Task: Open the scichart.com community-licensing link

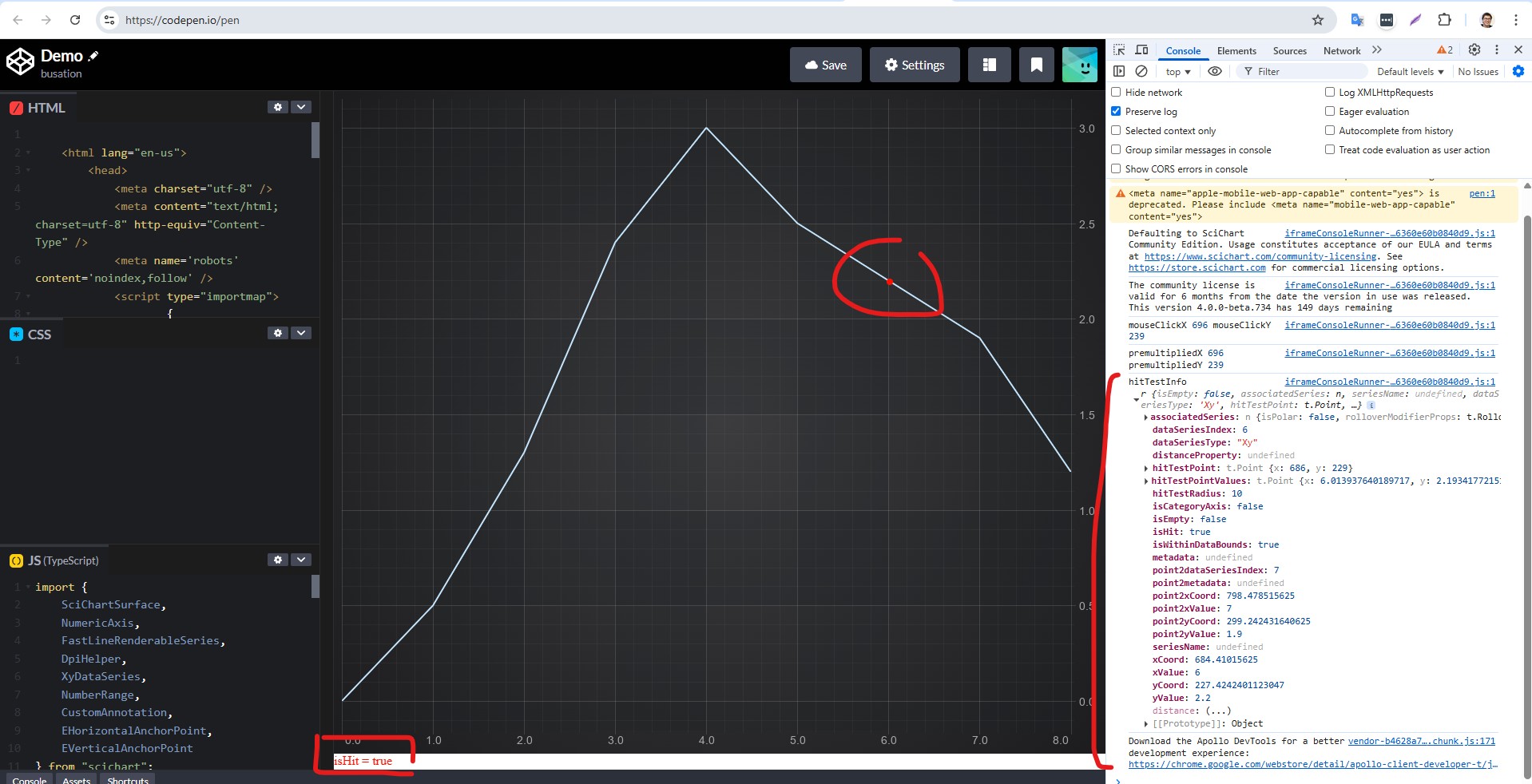Action: pos(1260,256)
